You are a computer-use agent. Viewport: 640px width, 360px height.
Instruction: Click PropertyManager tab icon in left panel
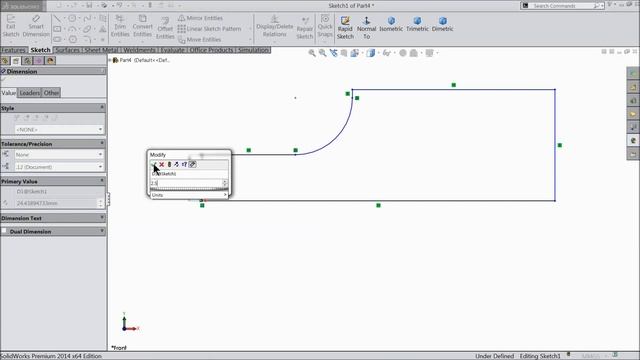16,61
